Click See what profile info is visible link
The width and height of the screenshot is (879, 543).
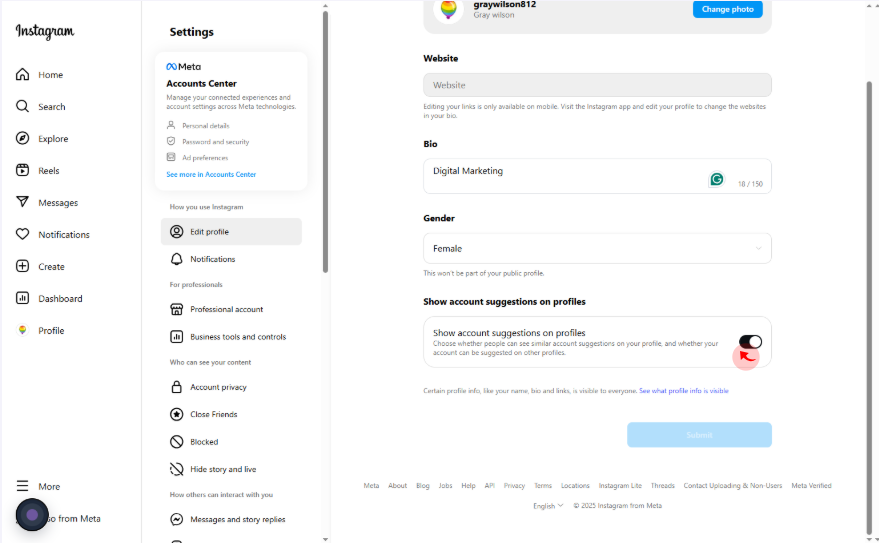(683, 391)
